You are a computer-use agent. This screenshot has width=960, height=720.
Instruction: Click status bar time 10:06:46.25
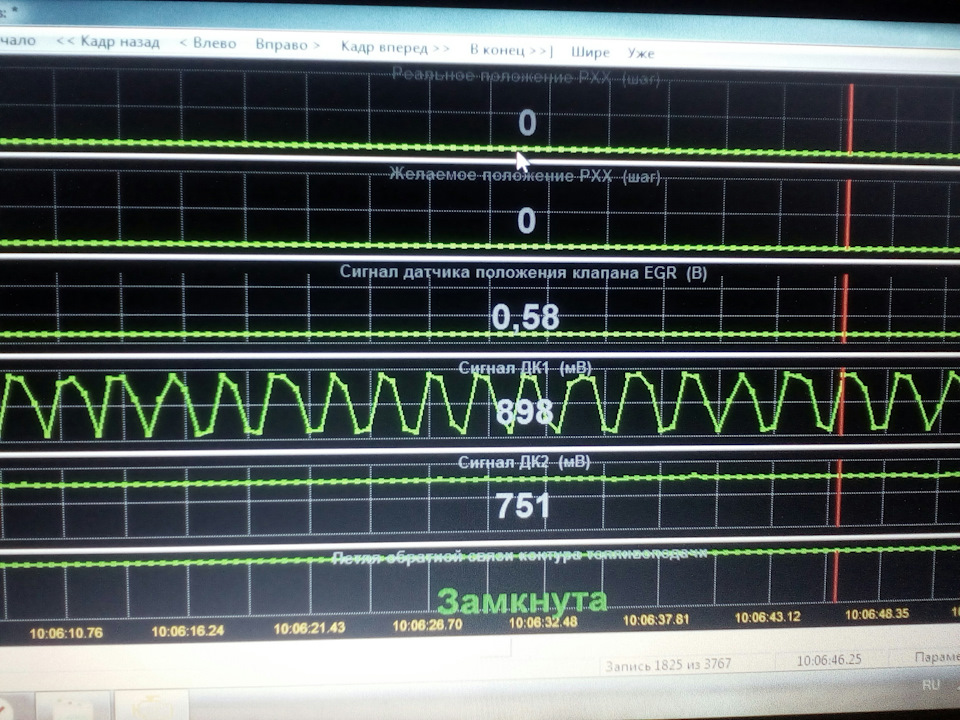tap(829, 660)
